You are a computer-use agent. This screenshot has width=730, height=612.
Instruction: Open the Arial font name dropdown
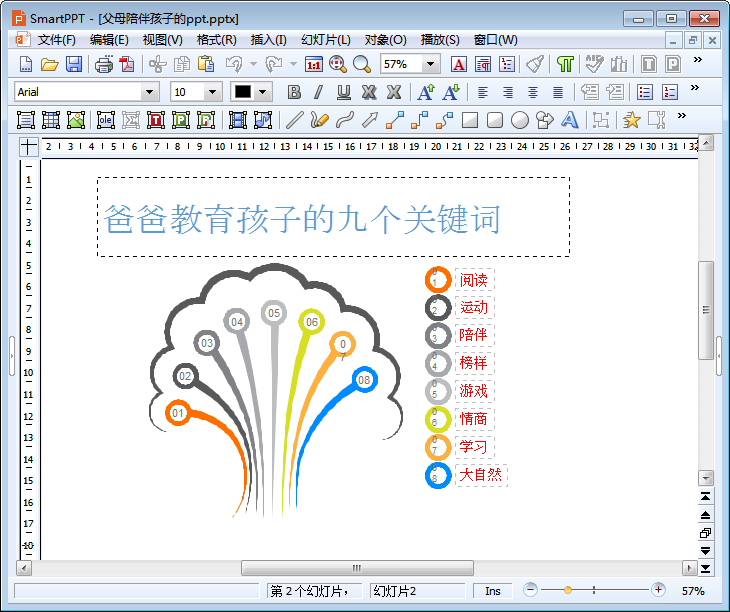150,92
